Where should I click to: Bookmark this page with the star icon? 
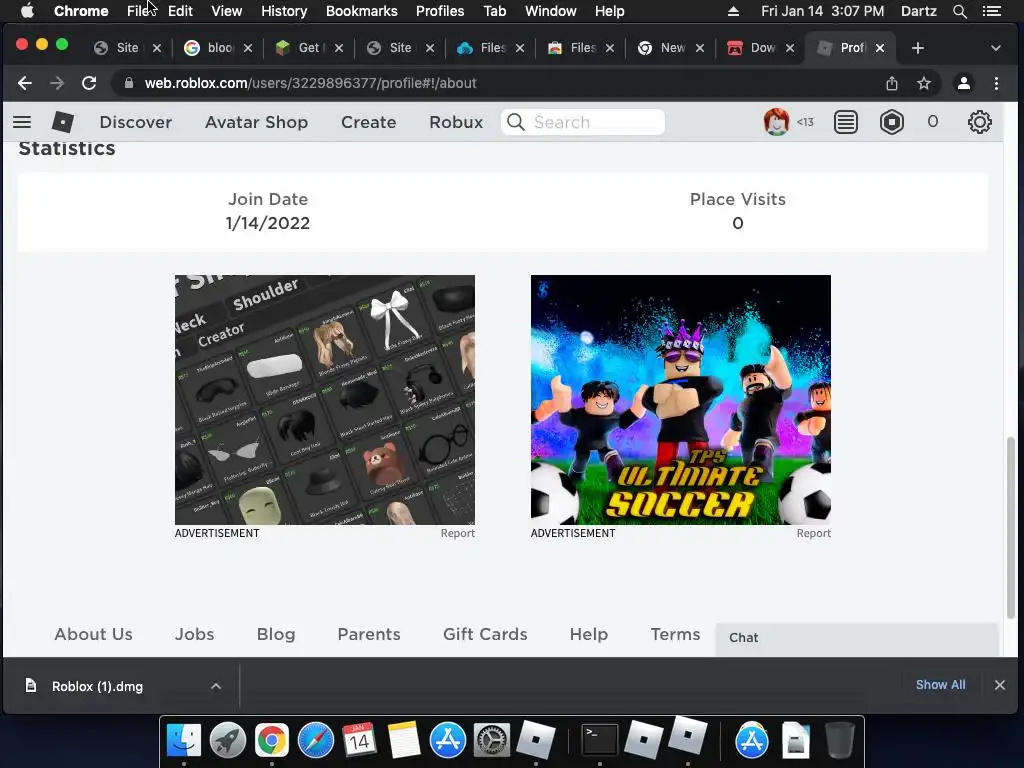tap(923, 83)
